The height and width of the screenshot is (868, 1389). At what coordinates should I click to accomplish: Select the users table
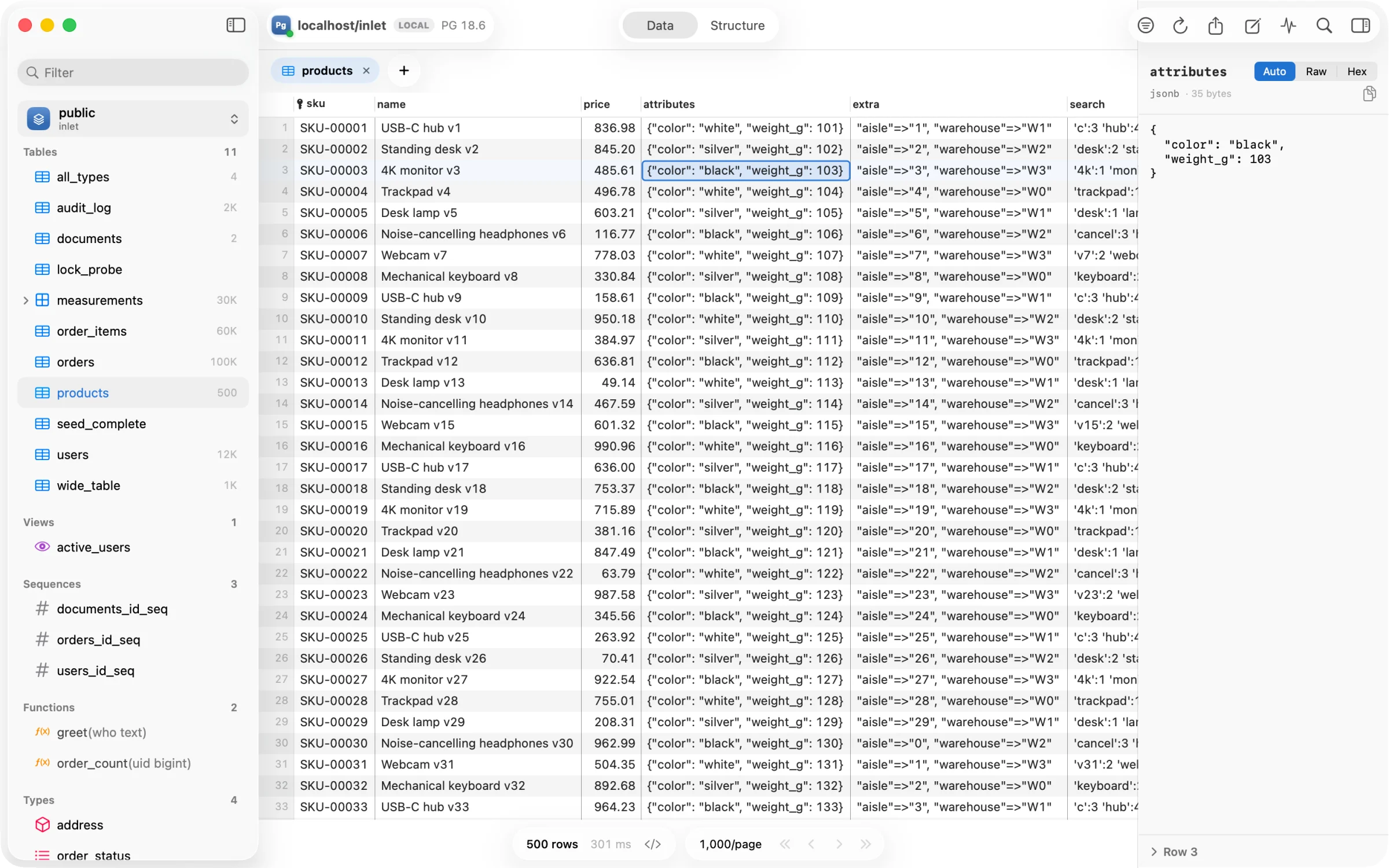coord(133,455)
